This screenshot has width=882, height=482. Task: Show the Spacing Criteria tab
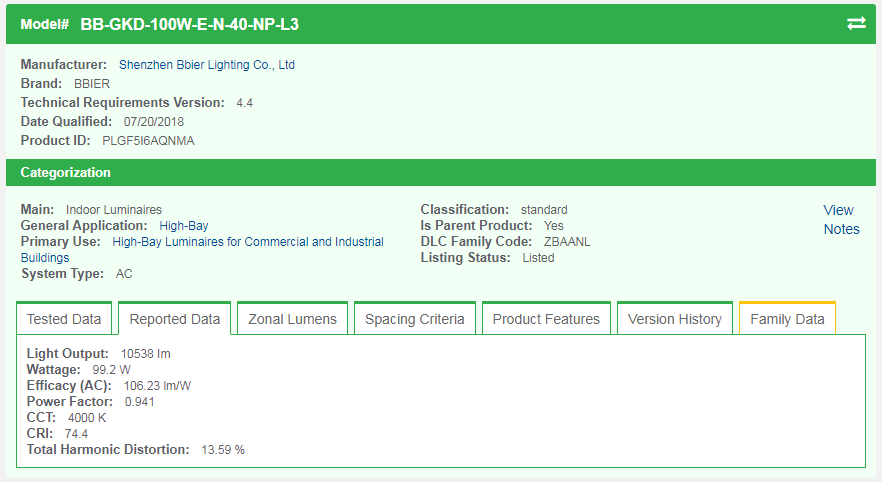[415, 319]
